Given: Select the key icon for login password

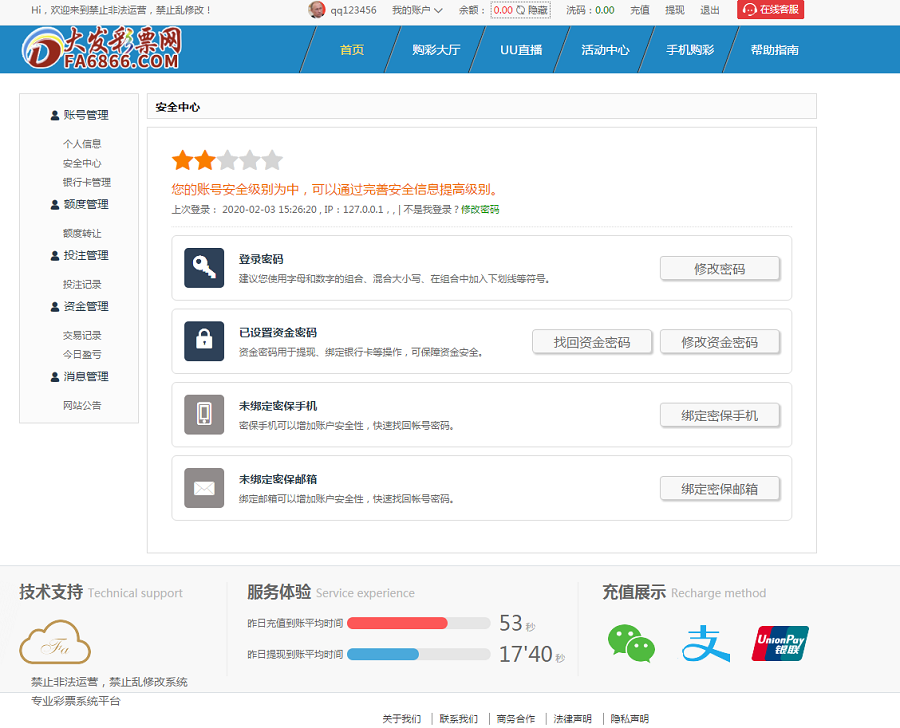Looking at the screenshot, I should pos(204,267).
